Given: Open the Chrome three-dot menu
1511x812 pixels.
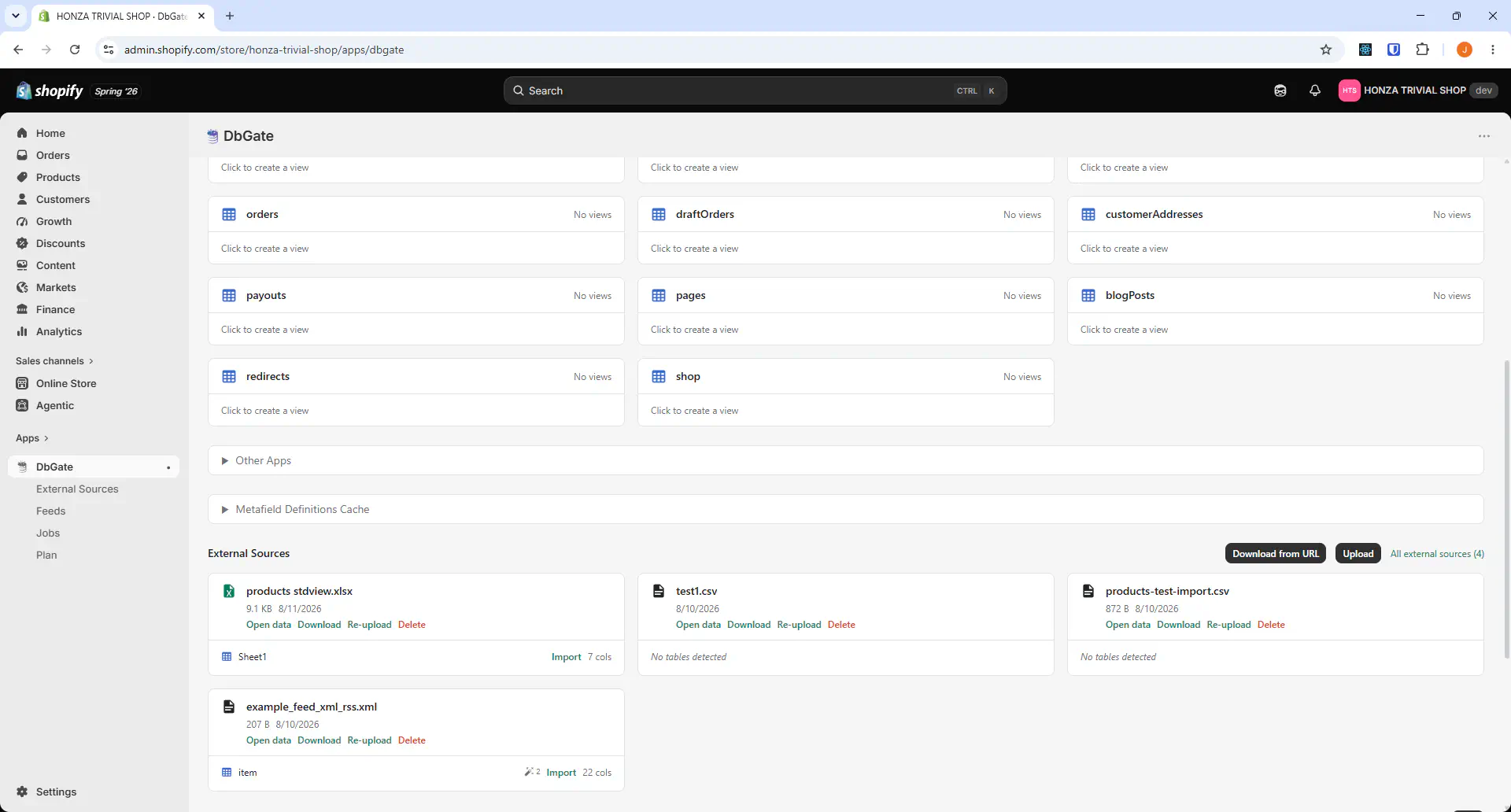Looking at the screenshot, I should point(1493,50).
